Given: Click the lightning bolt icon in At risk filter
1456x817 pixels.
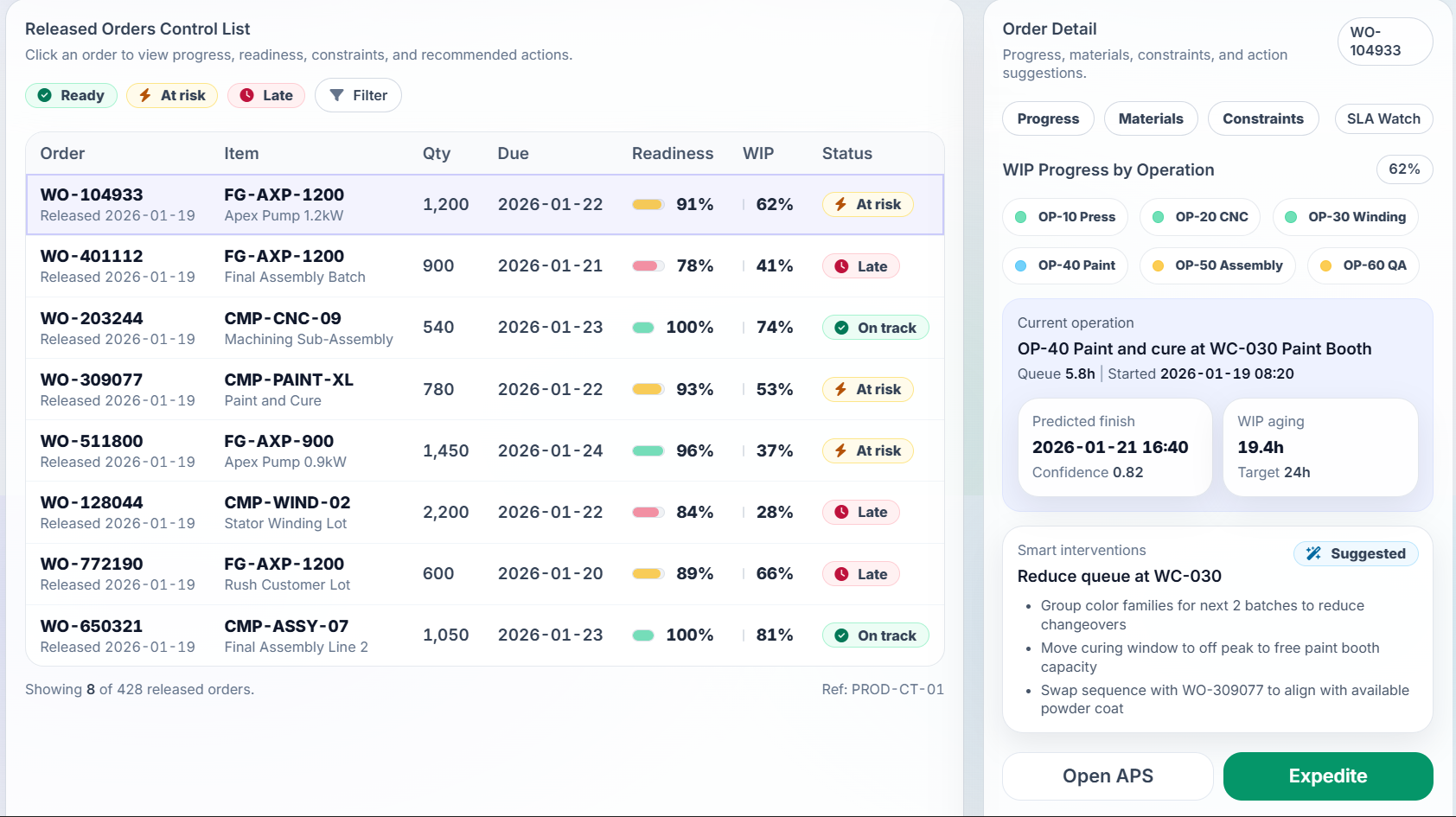Looking at the screenshot, I should 145,96.
